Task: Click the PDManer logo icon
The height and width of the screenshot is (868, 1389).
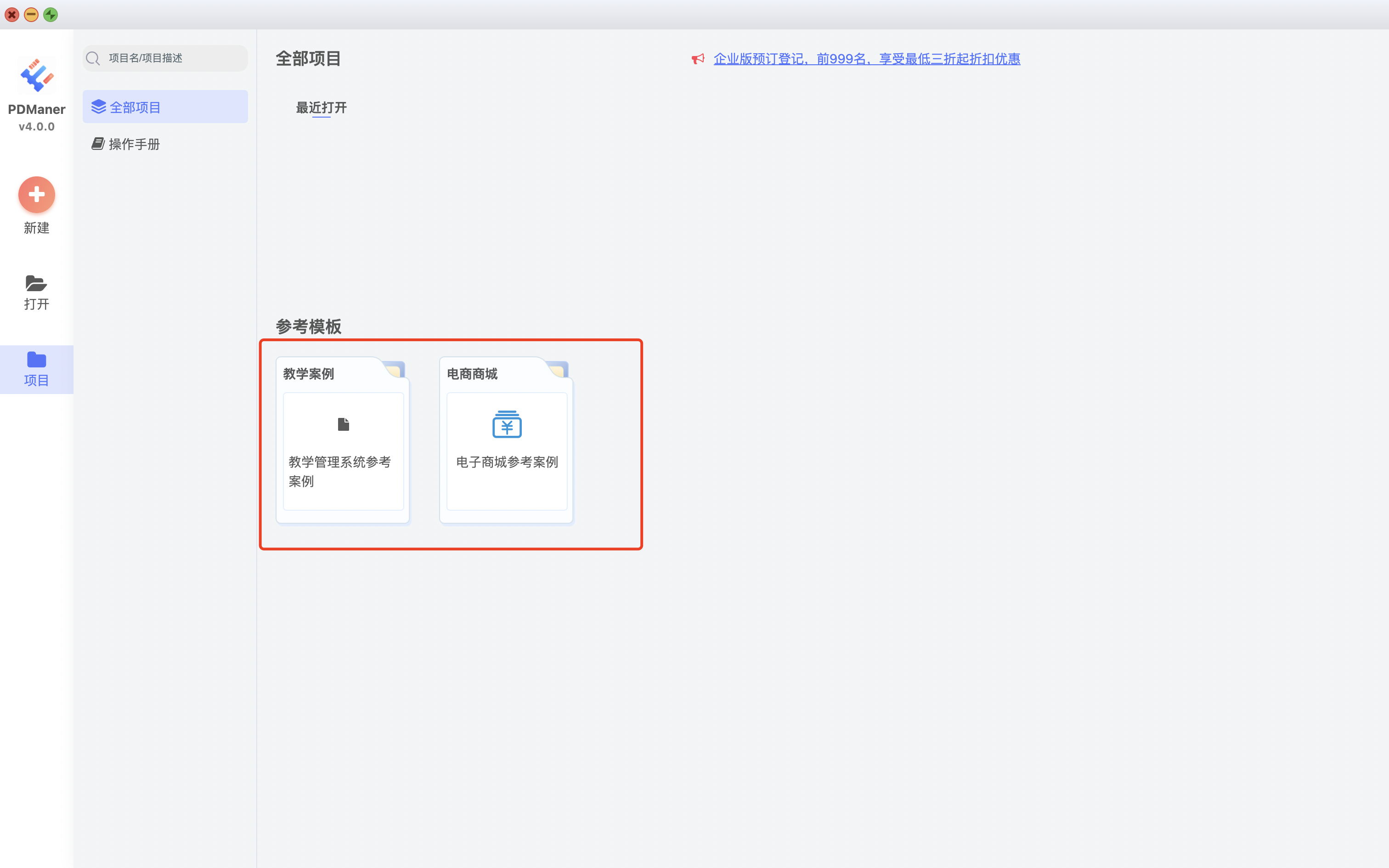Action: click(36, 75)
